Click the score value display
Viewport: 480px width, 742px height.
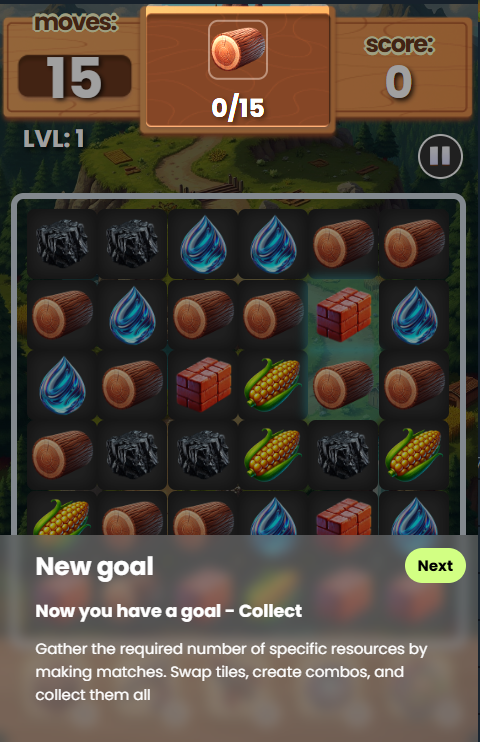coord(399,81)
